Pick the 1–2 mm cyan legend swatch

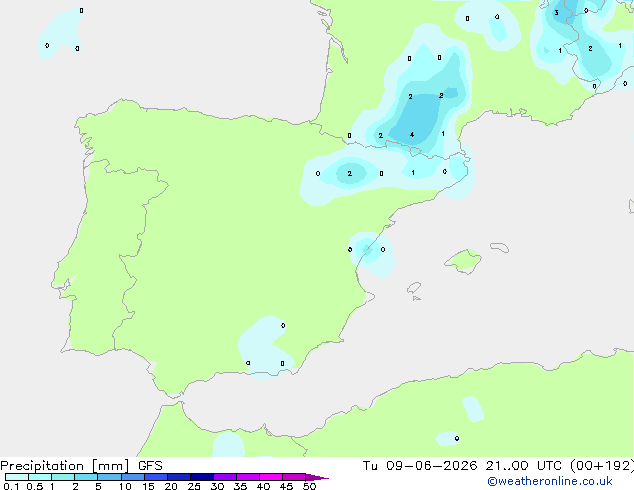pos(63,477)
